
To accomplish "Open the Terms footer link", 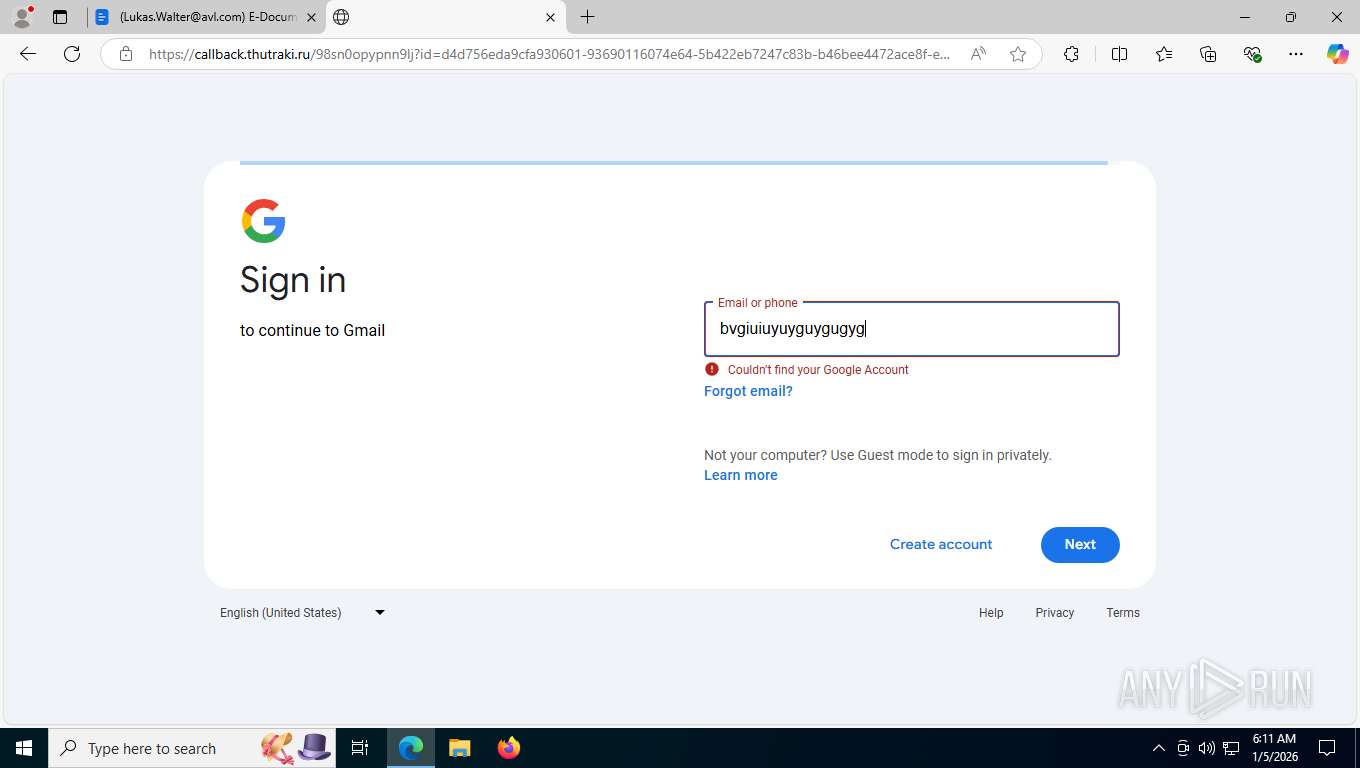I will [x=1123, y=613].
